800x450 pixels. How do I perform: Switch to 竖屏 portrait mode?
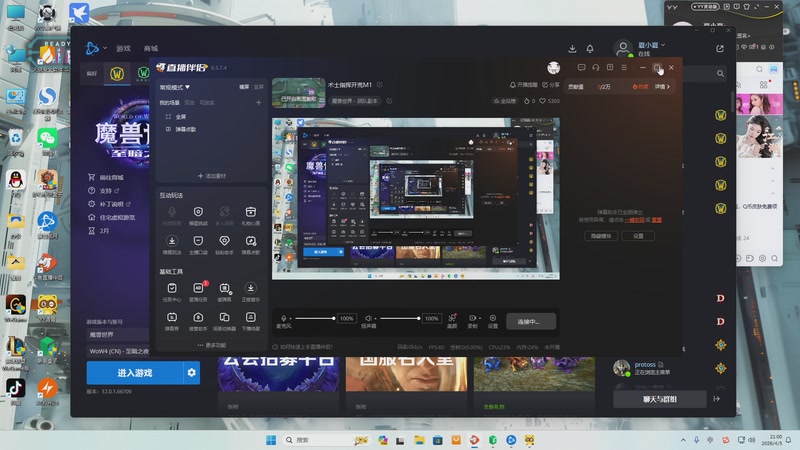point(259,87)
